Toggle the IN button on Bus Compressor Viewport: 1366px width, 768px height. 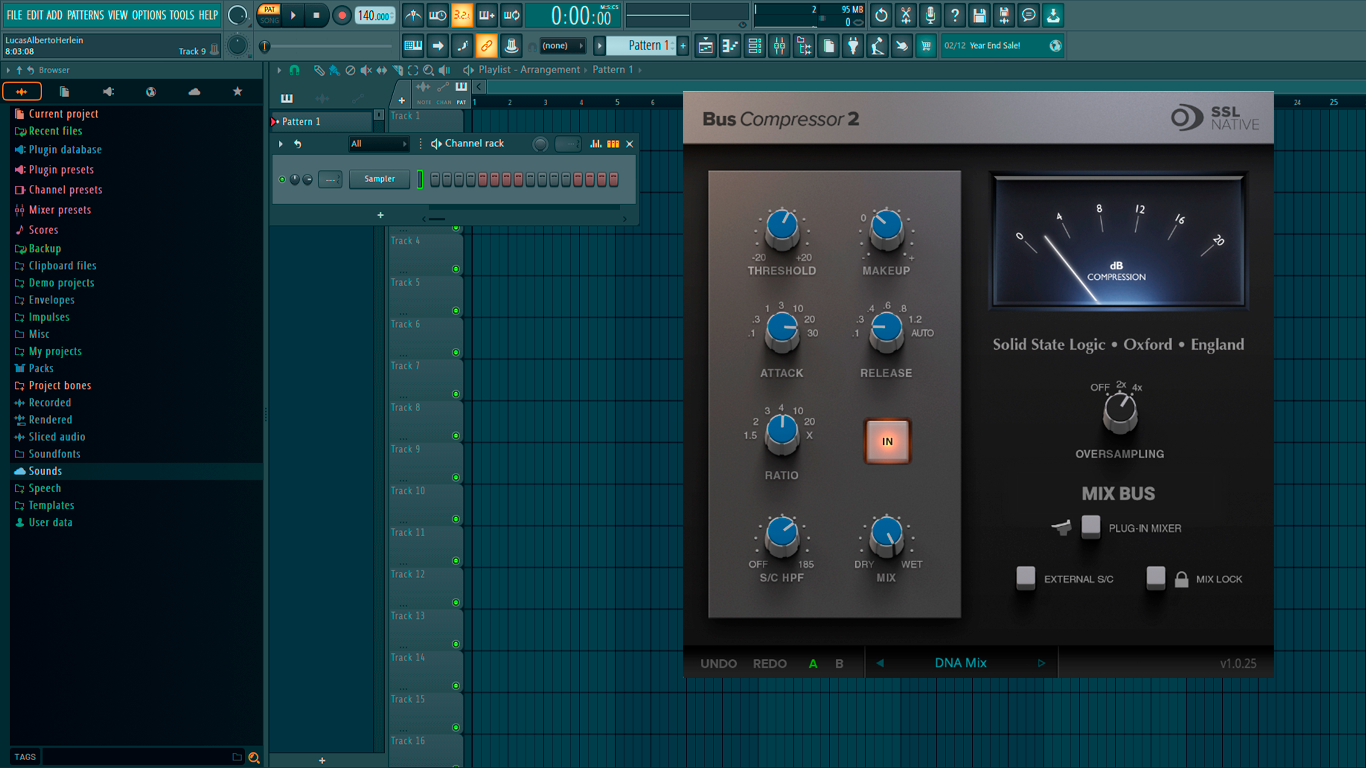point(887,441)
